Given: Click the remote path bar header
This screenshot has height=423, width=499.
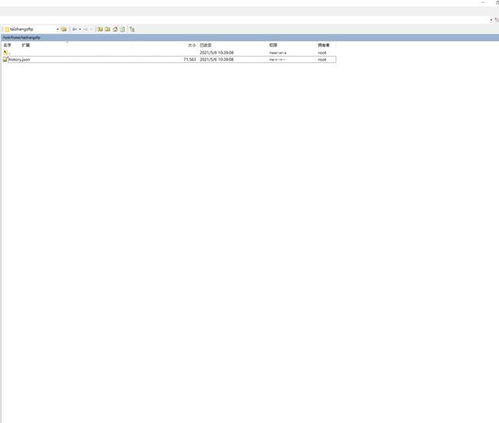Looking at the screenshot, I should (x=250, y=38).
